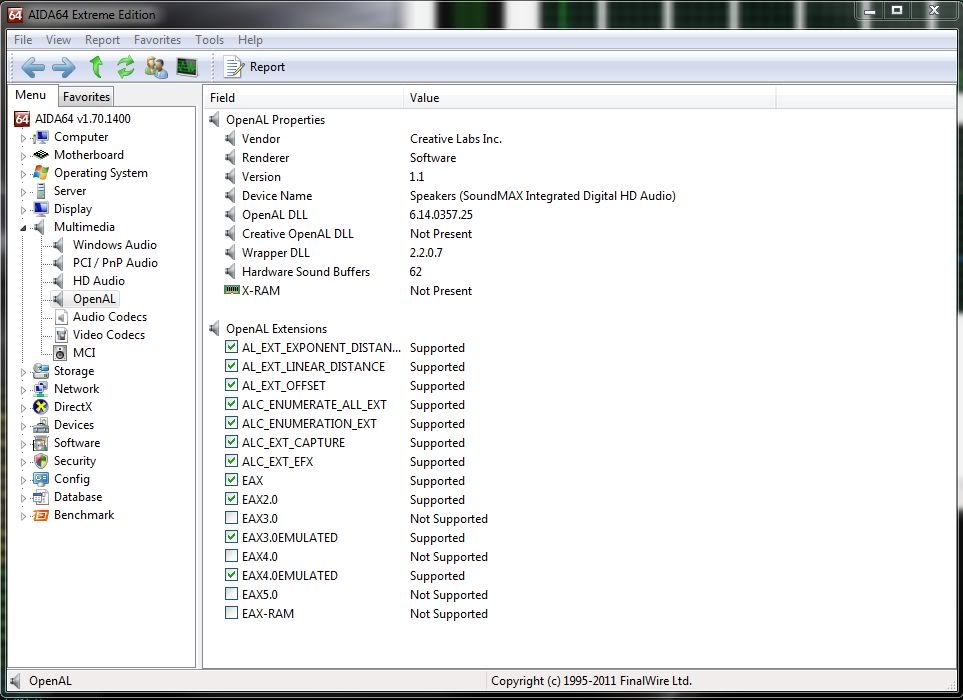Image resolution: width=963 pixels, height=700 pixels.
Task: Click the Security shield icon
Action: pos(41,461)
